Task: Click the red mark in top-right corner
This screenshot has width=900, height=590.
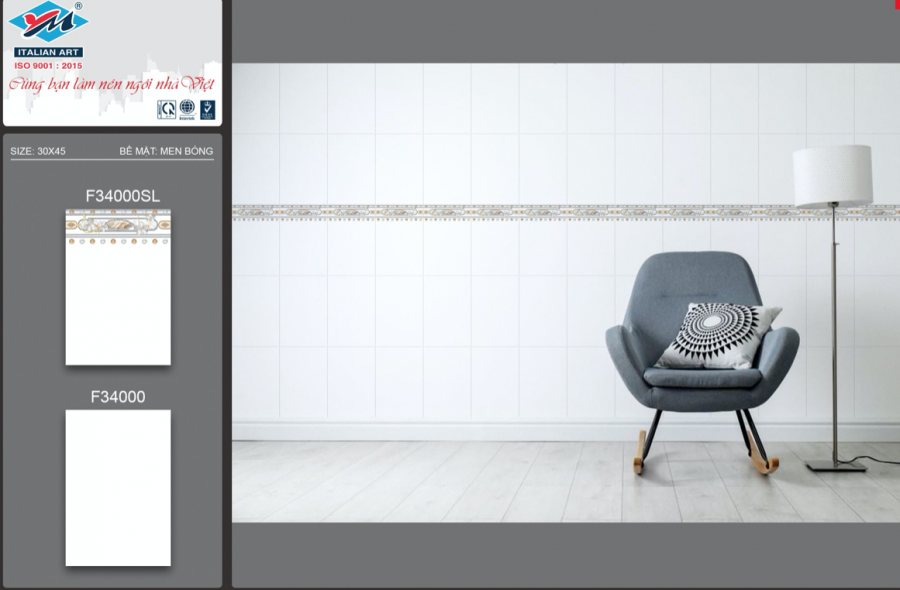Action: (x=896, y=5)
